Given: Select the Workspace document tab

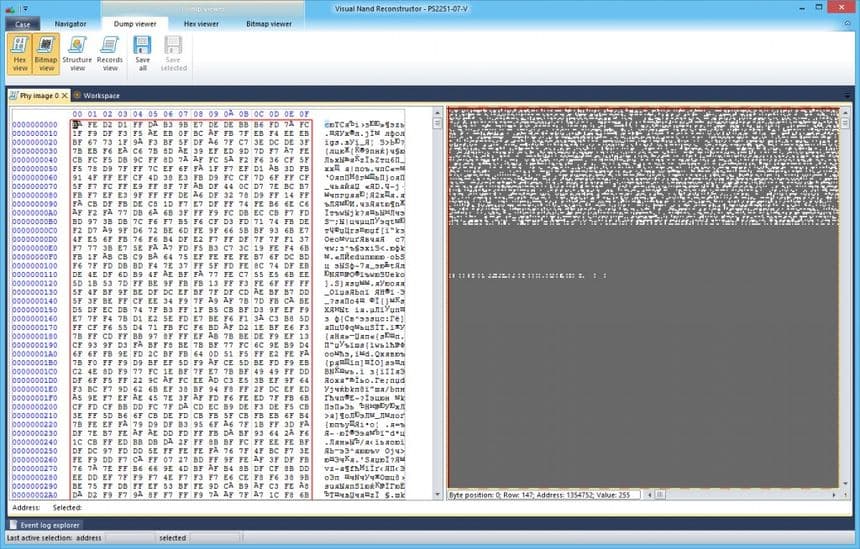Looking at the screenshot, I should (x=101, y=96).
